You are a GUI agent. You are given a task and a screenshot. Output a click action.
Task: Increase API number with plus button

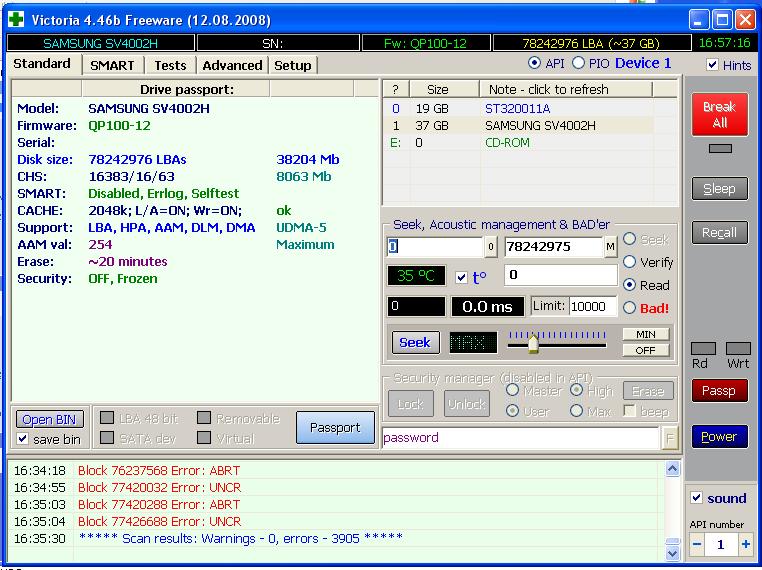(745, 544)
